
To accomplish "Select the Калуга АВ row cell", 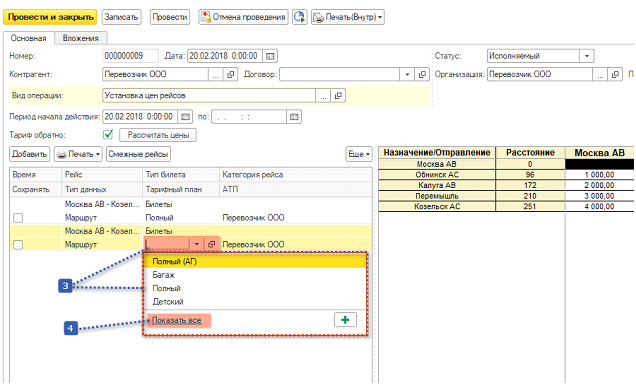I will coord(437,185).
